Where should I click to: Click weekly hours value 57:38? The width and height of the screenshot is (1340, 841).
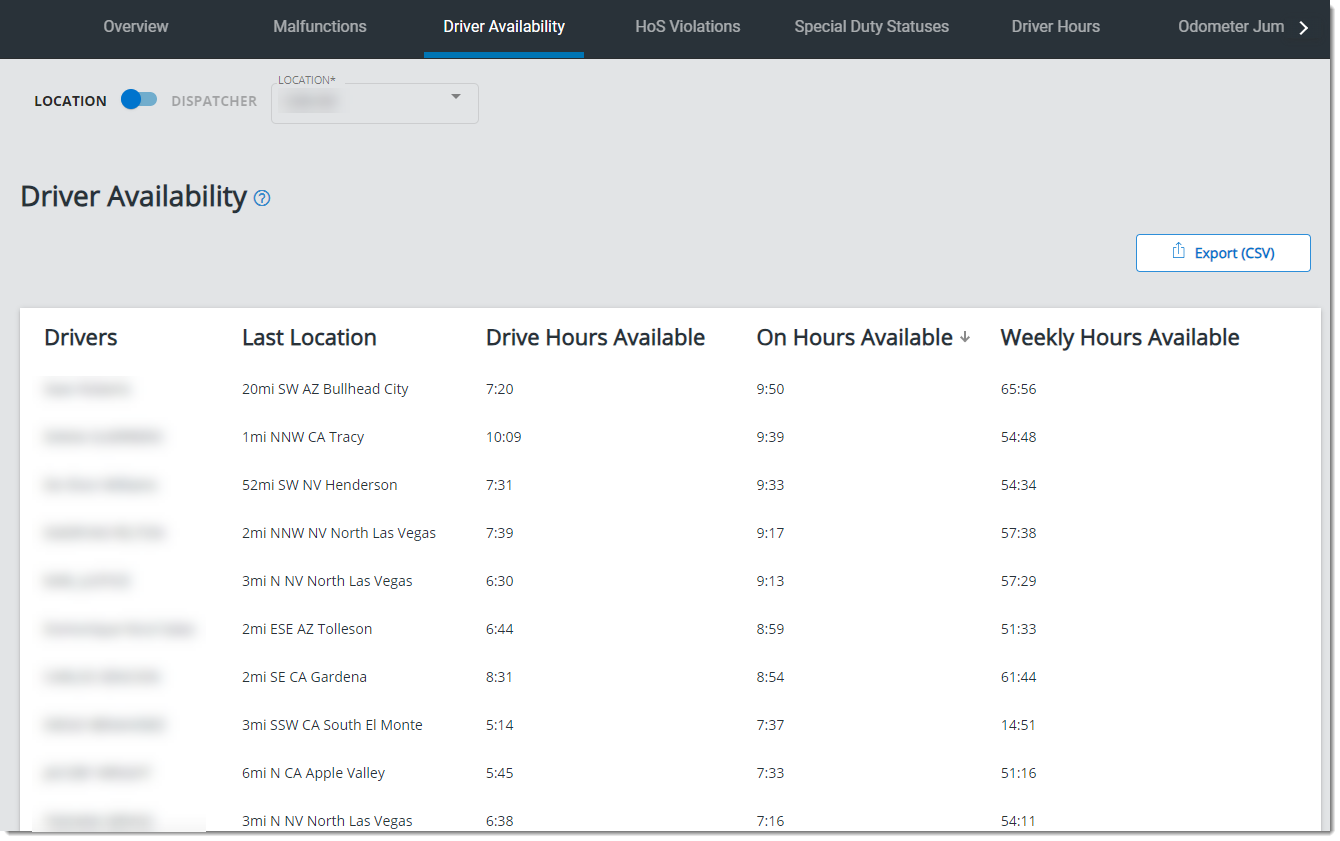tap(1019, 533)
